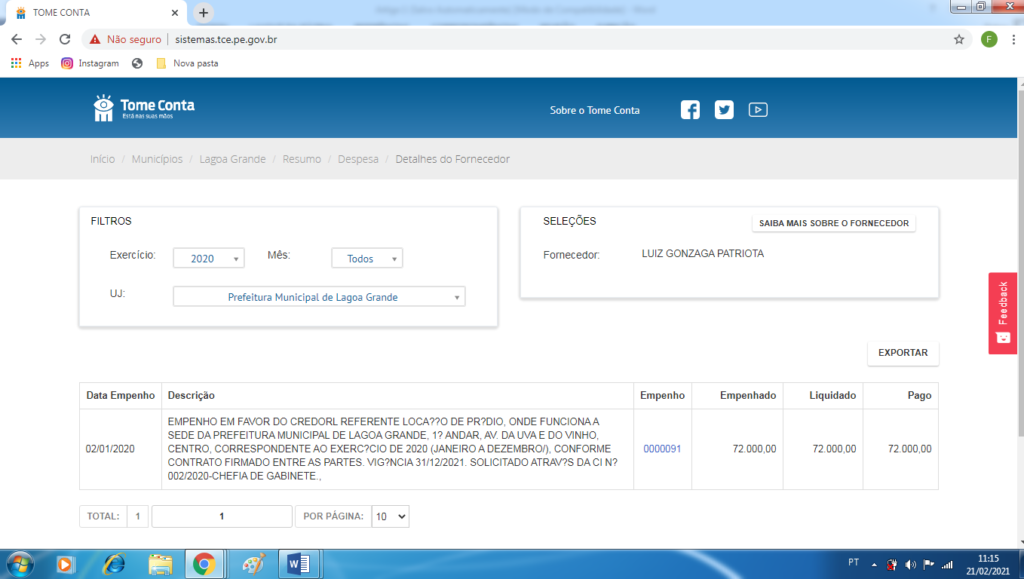
Task: Change the Por Página count dropdown
Action: [x=390, y=516]
